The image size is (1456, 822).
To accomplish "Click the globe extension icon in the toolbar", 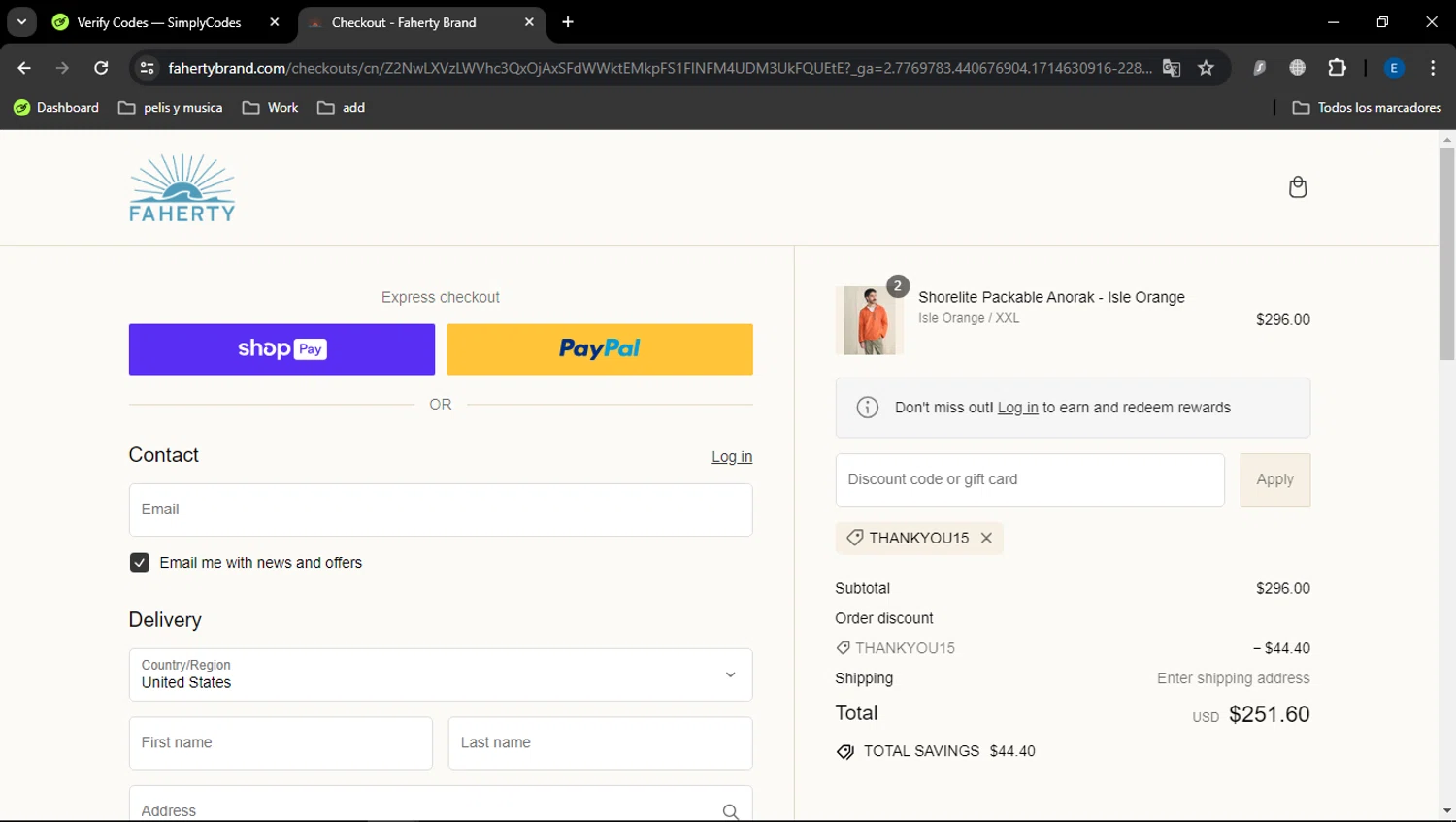I will coord(1297,68).
